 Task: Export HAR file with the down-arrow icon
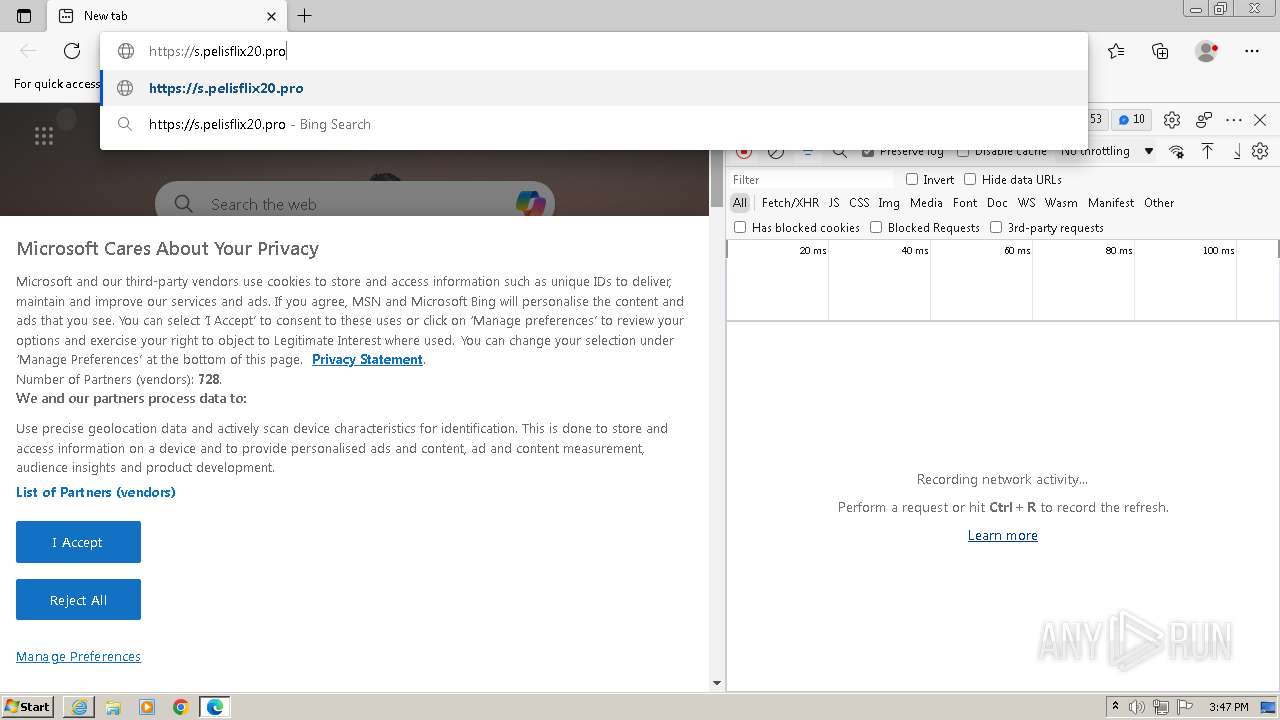(1237, 151)
